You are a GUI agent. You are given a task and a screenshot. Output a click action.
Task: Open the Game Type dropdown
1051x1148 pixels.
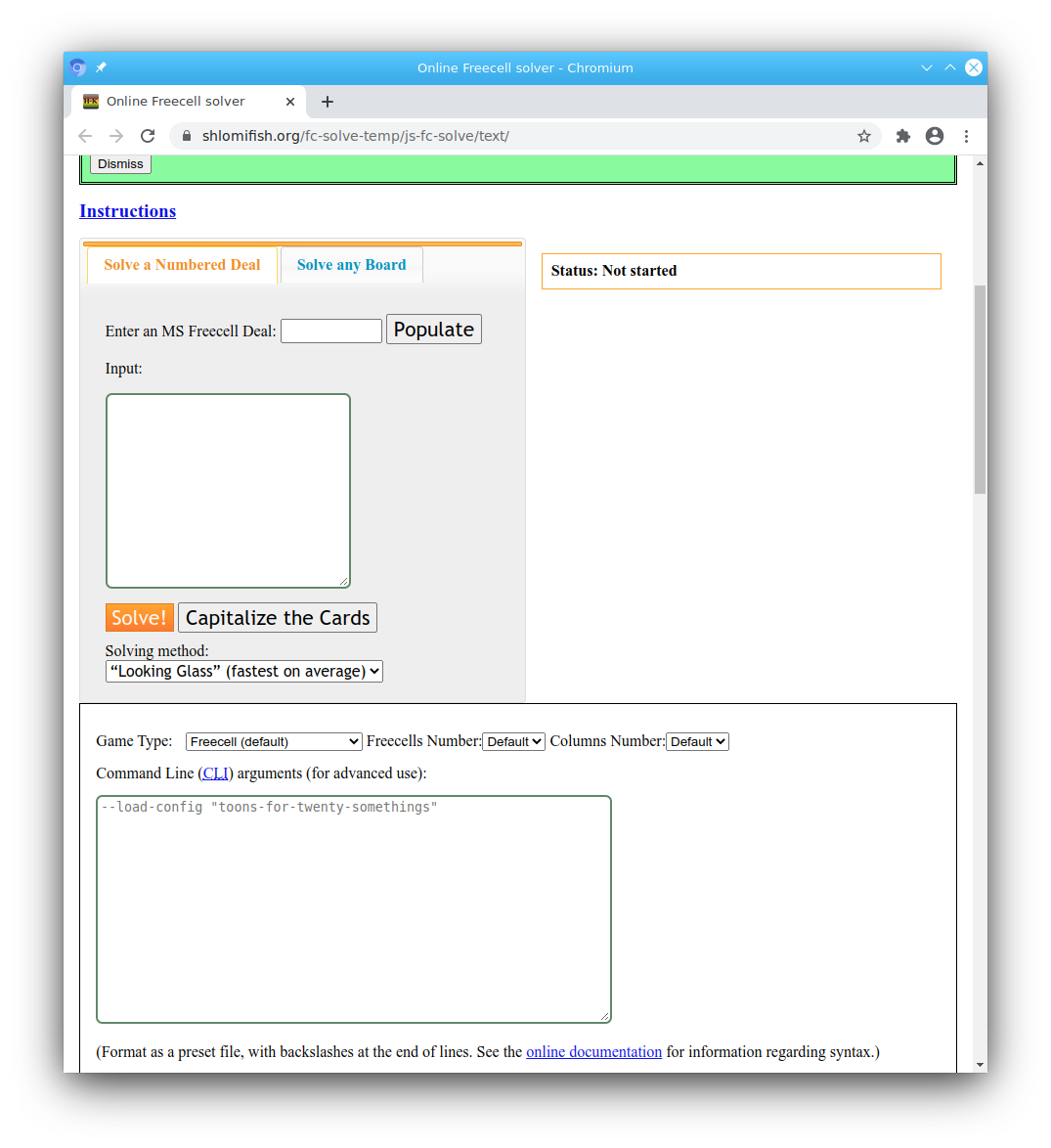tap(274, 741)
